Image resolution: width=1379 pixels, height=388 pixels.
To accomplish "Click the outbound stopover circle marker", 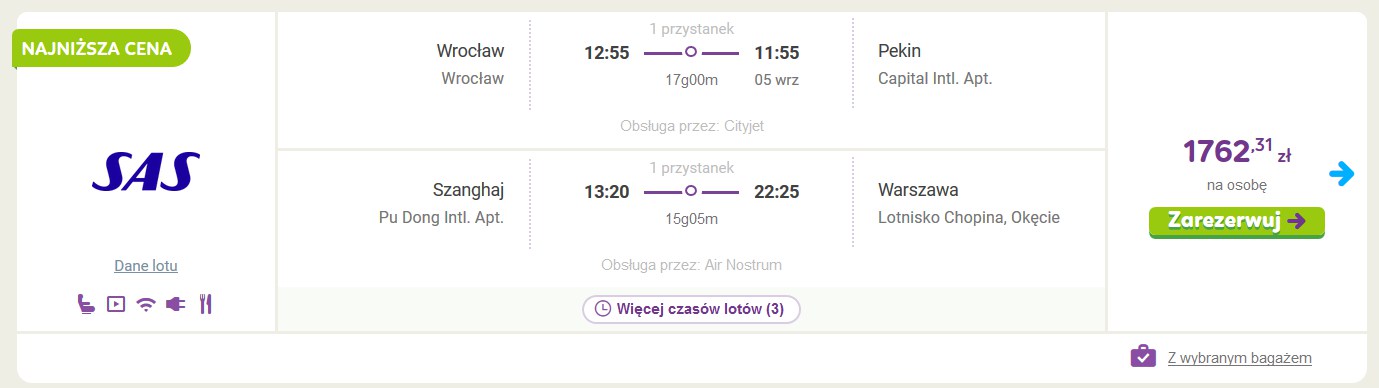I will point(691,52).
